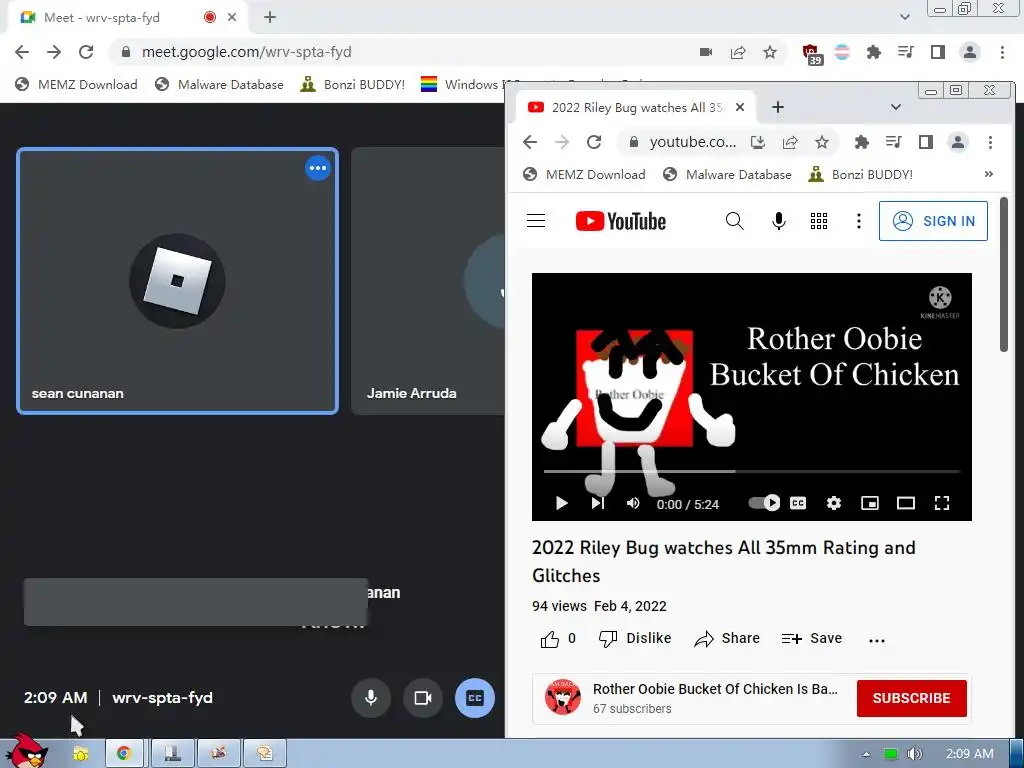Open new tab in YouTube window
Screen dimensions: 1024x768
[778, 107]
